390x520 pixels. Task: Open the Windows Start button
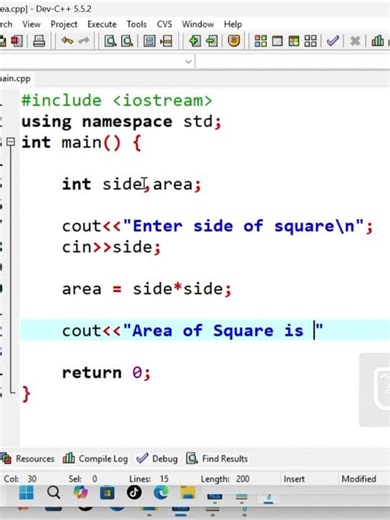point(26,493)
